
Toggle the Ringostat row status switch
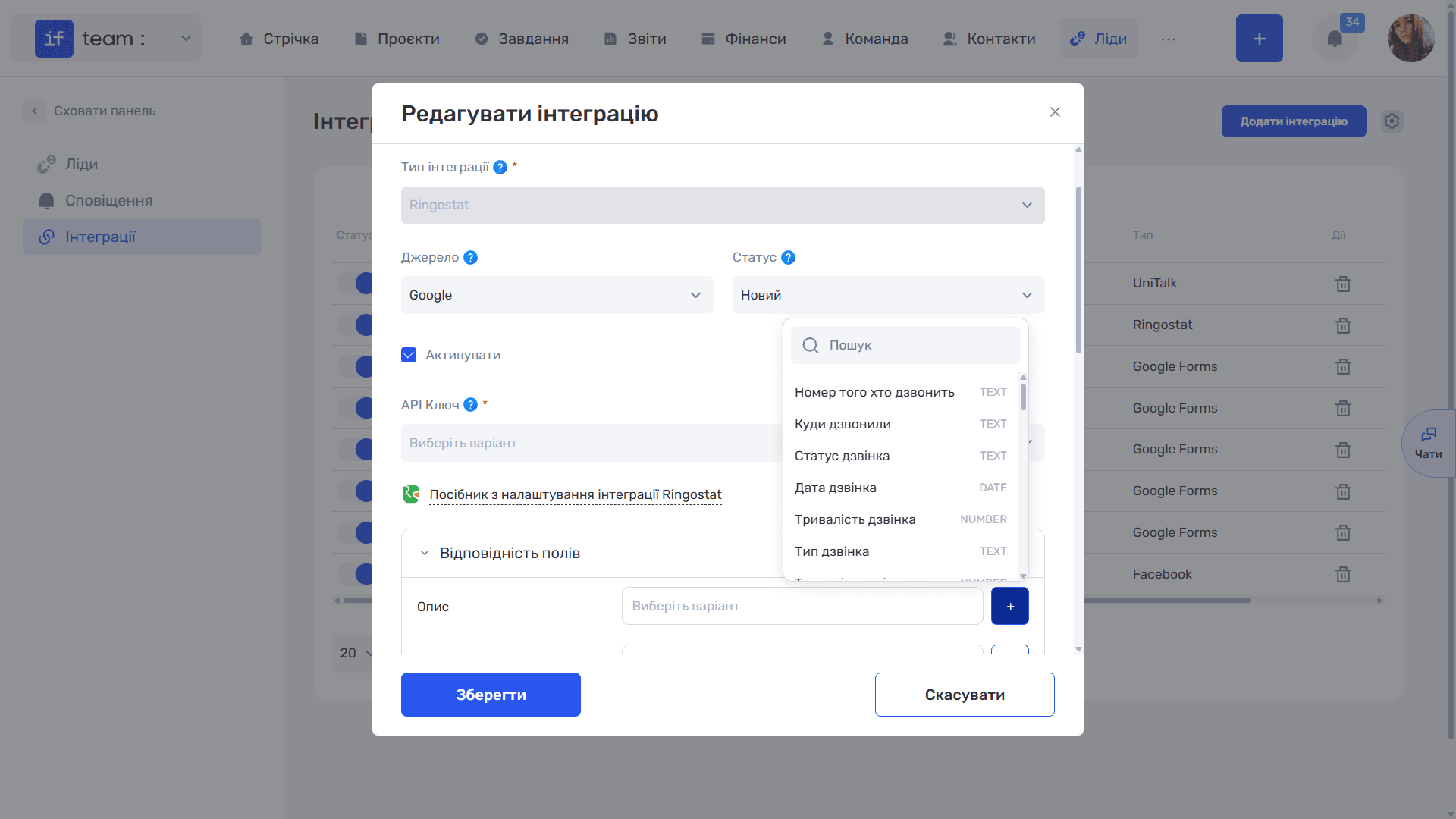[355, 325]
